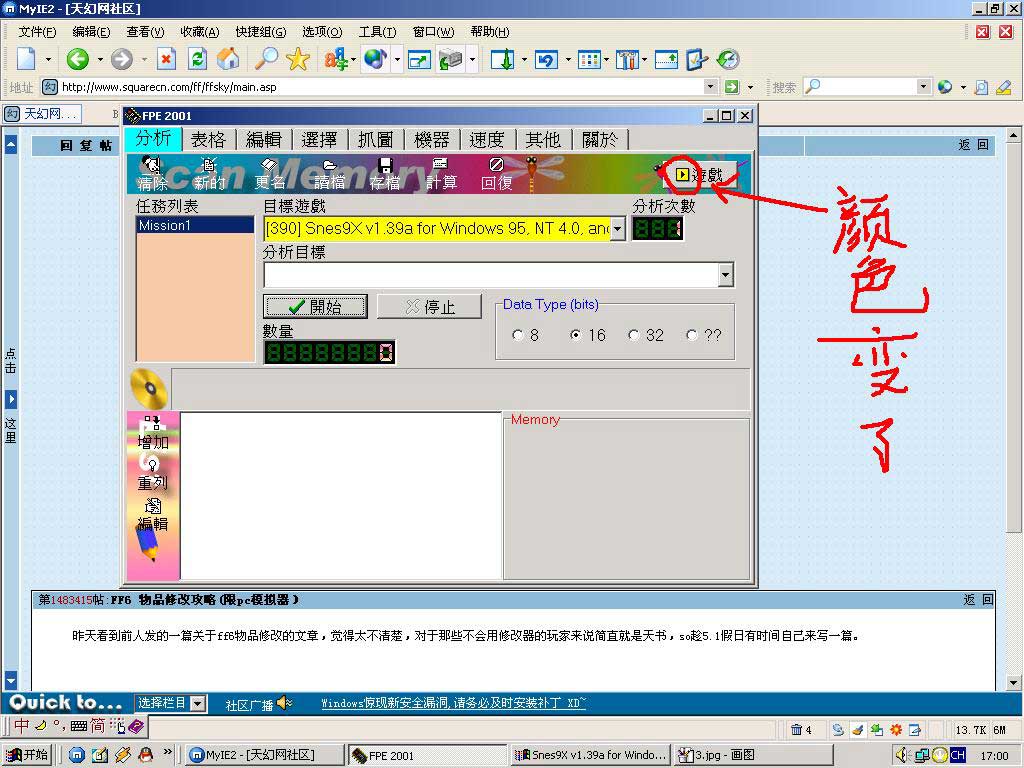Click the 搜索 search input field
This screenshot has height=768, width=1024.
coord(869,86)
